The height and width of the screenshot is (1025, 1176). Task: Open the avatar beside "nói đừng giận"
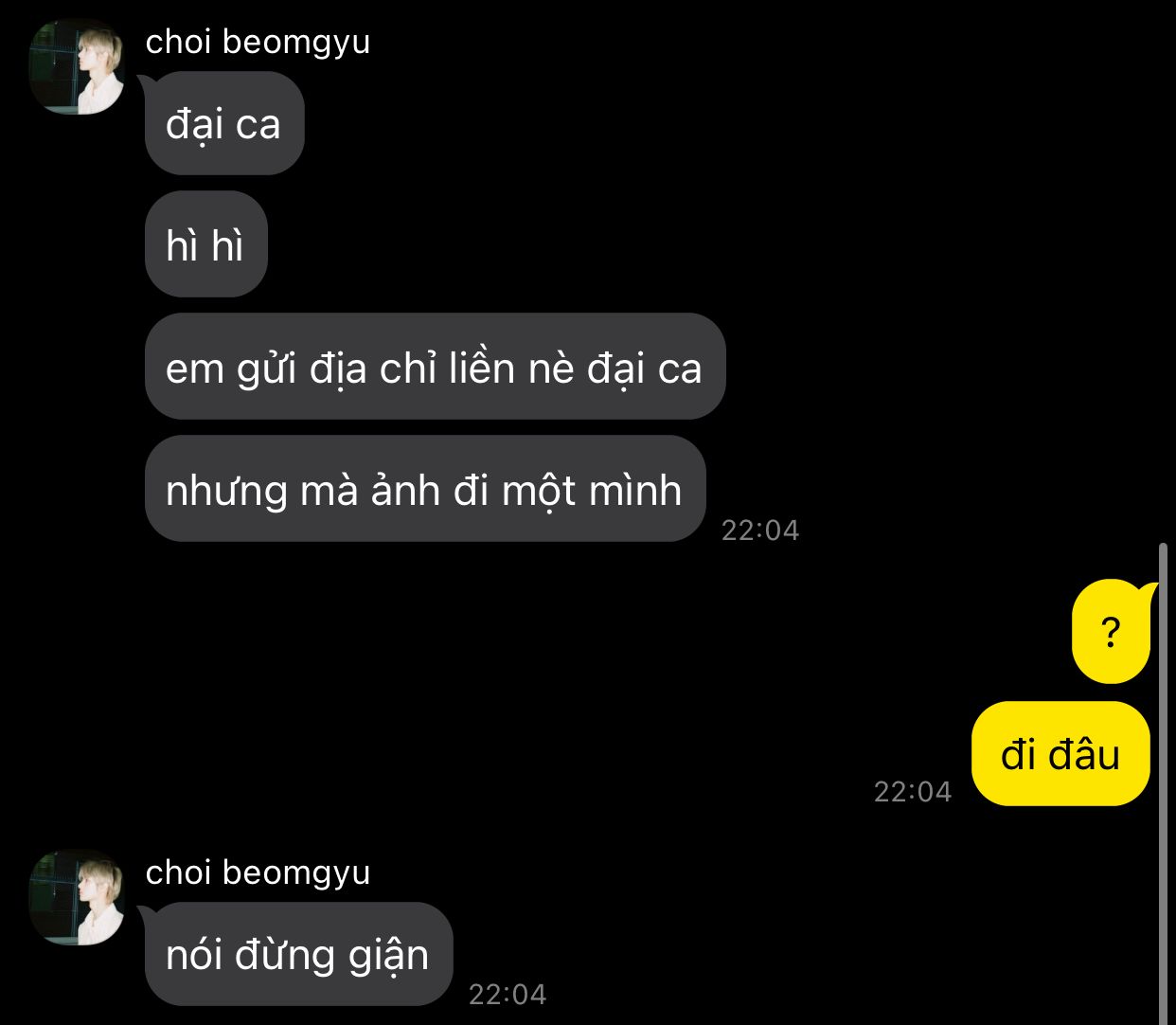[x=78, y=898]
